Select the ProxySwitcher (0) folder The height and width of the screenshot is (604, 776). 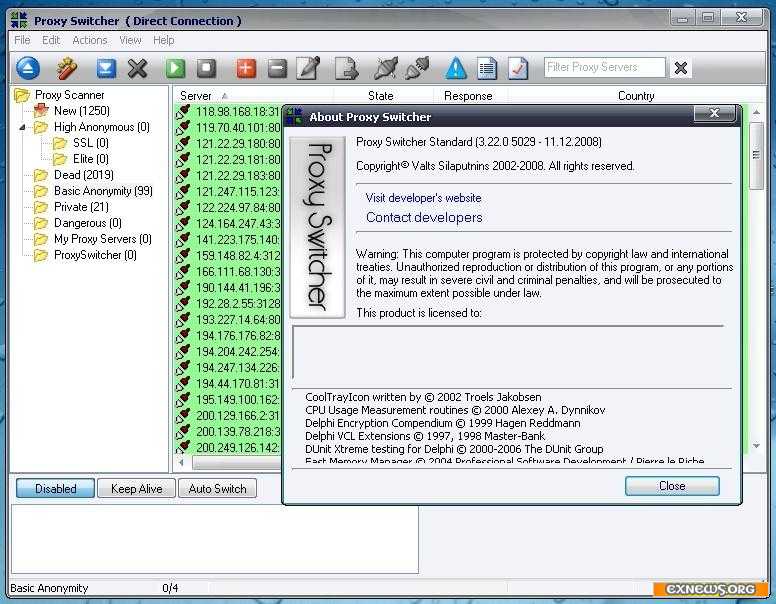[95, 255]
